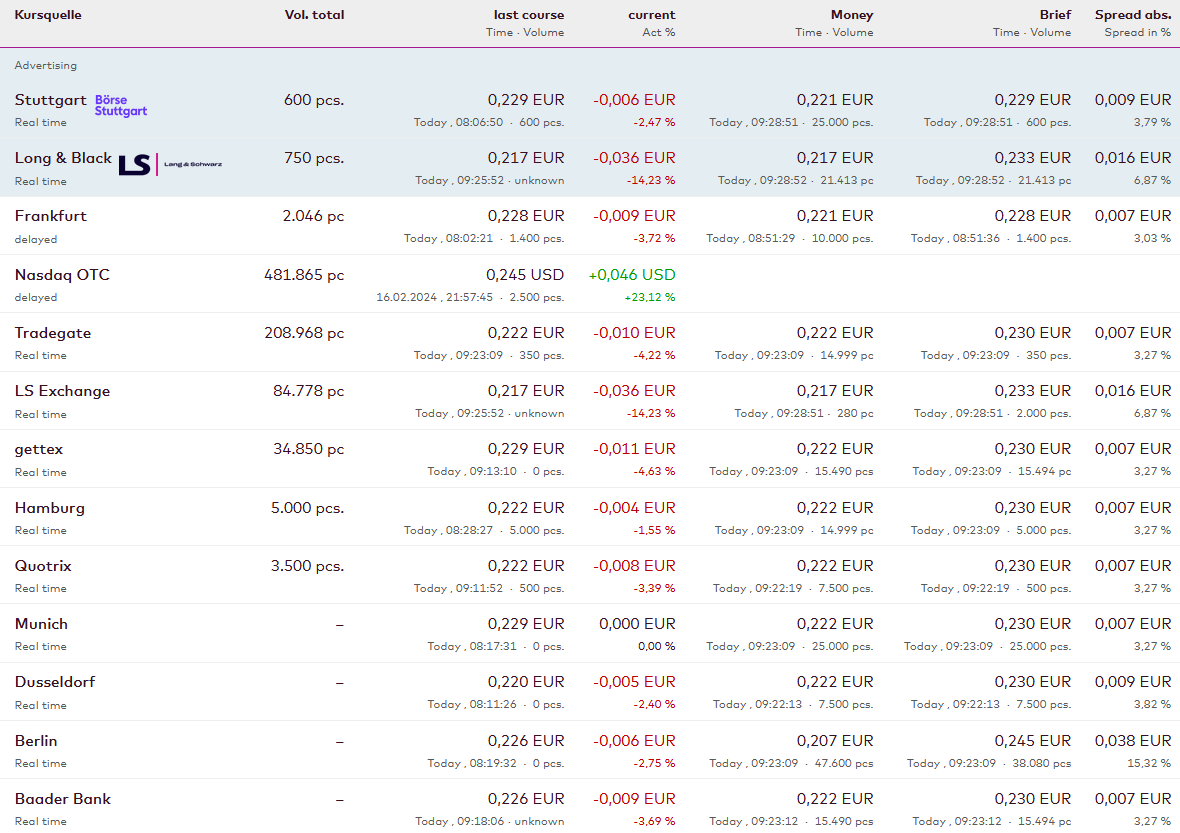This screenshot has height=833, width=1180.
Task: Click Frankfurt change -3,72 %
Action: [x=654, y=239]
